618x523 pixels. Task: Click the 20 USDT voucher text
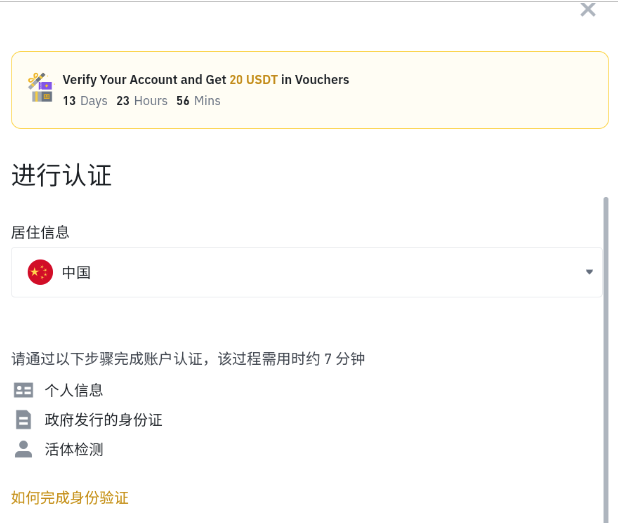253,79
